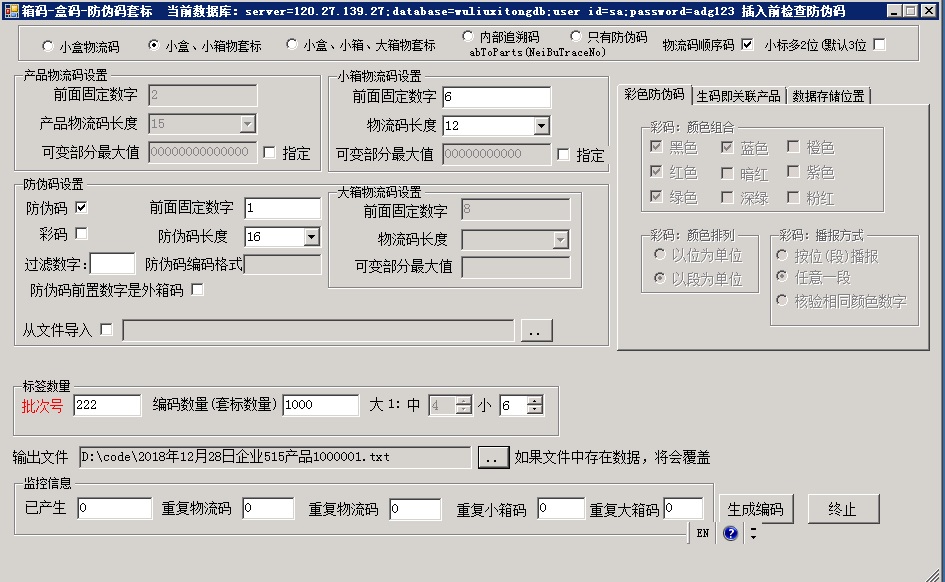Expand the 防伪码长度 dropdown
945x582 pixels.
[x=311, y=237]
